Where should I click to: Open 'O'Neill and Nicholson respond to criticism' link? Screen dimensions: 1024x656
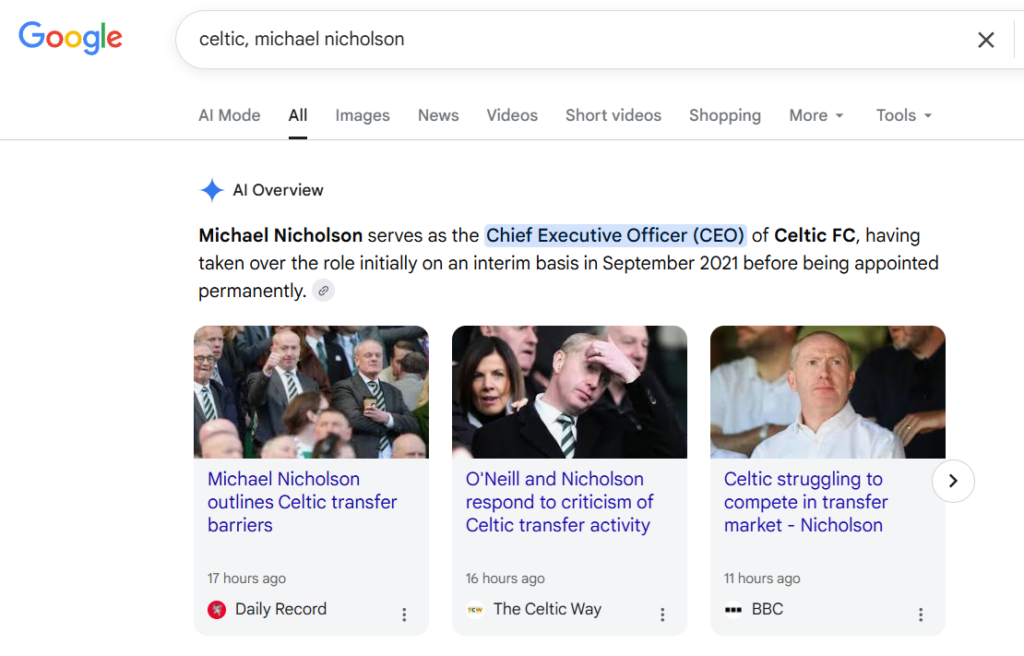tap(559, 502)
